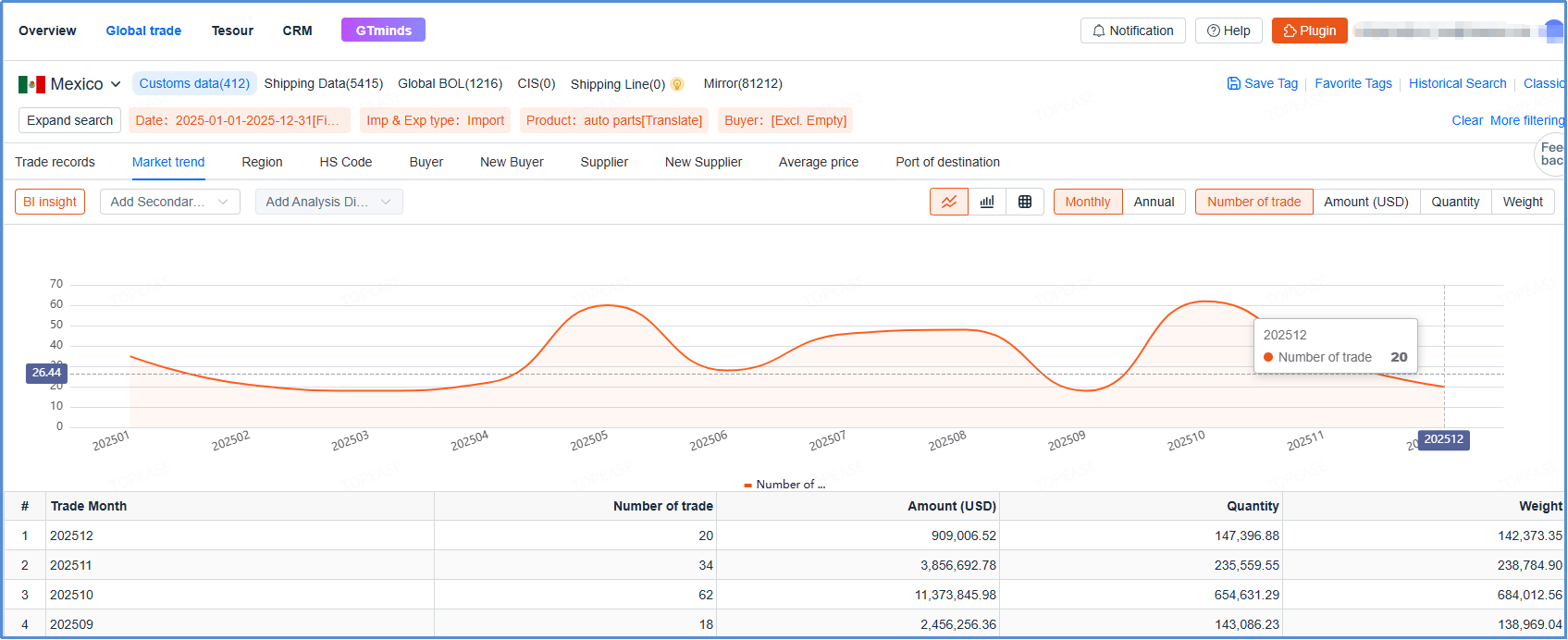This screenshot has width=1568, height=640.
Task: Expand the Add Secondary dropdown
Action: pyautogui.click(x=169, y=202)
